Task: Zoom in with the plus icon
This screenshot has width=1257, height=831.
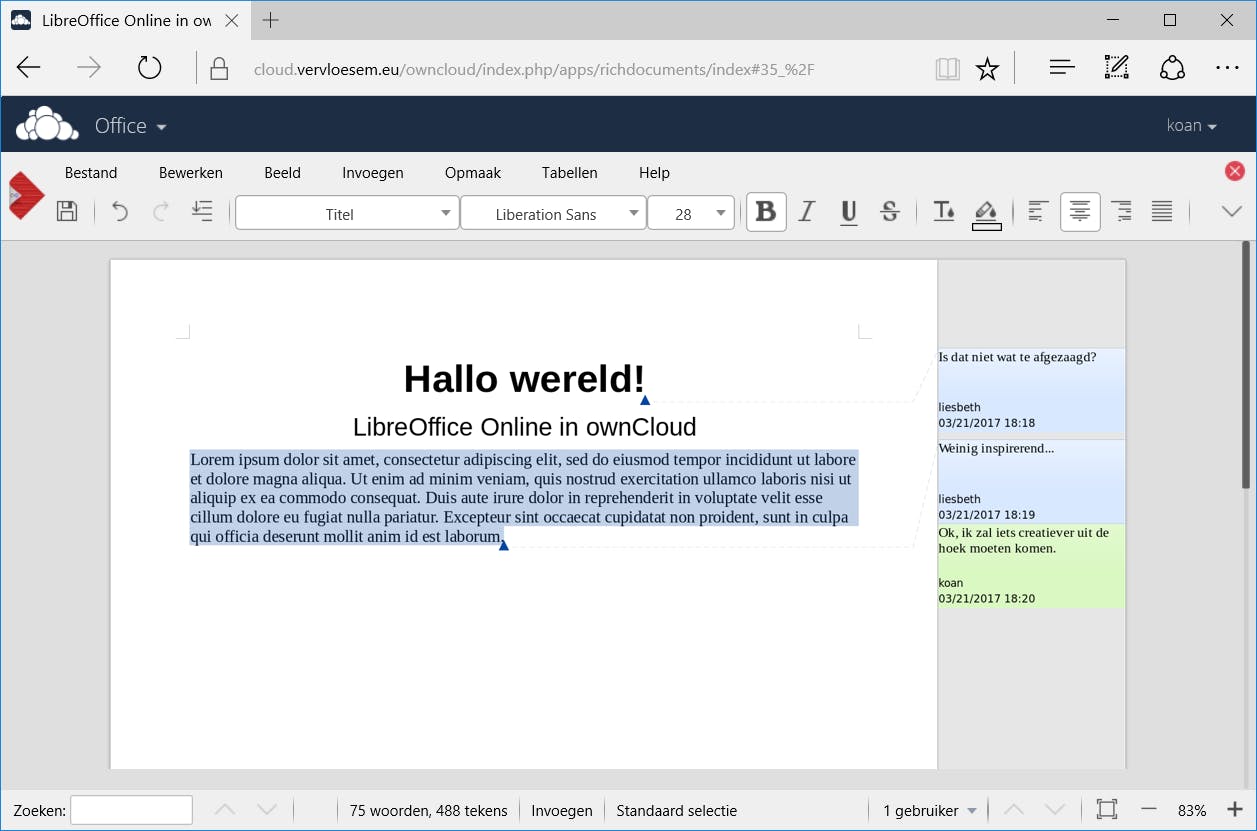Action: coord(1233,810)
